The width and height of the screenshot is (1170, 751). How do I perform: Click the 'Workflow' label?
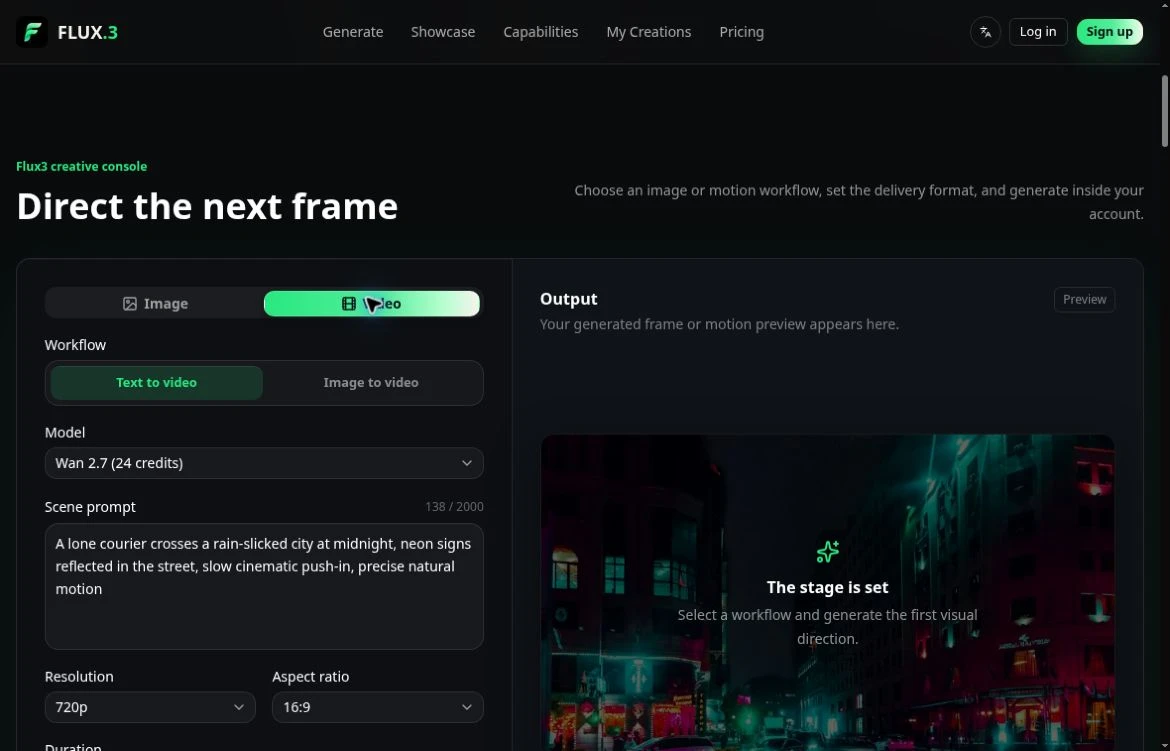pos(75,345)
